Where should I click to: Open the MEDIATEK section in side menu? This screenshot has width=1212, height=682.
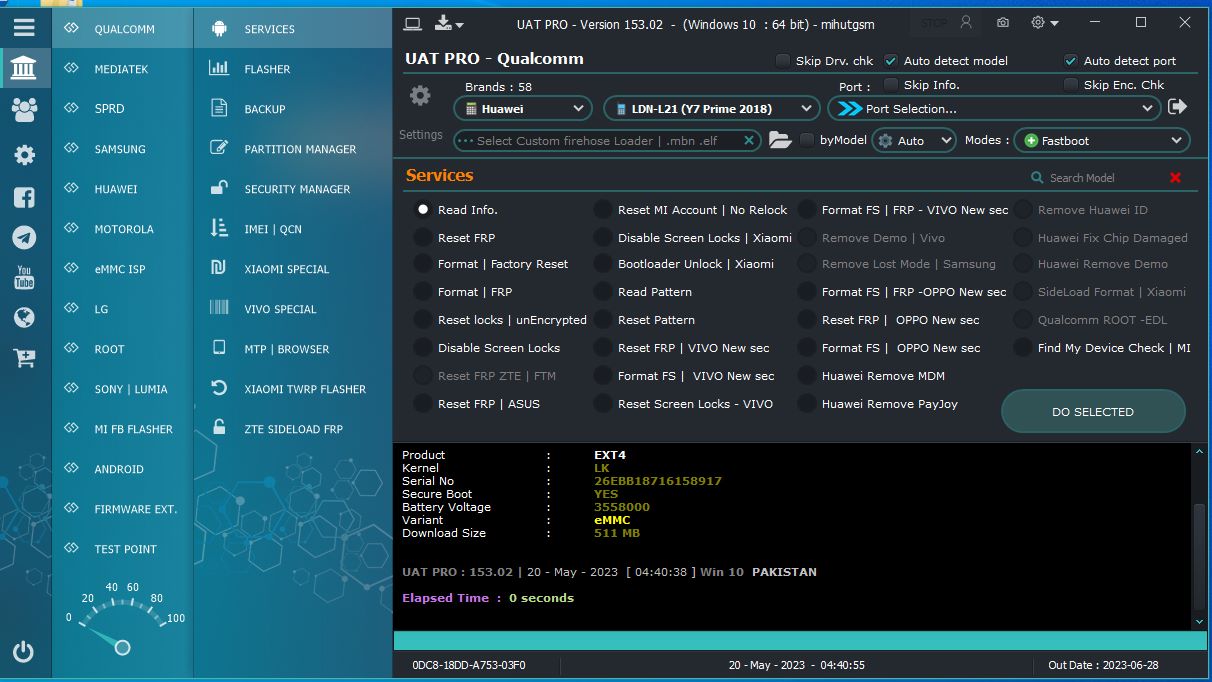(122, 69)
